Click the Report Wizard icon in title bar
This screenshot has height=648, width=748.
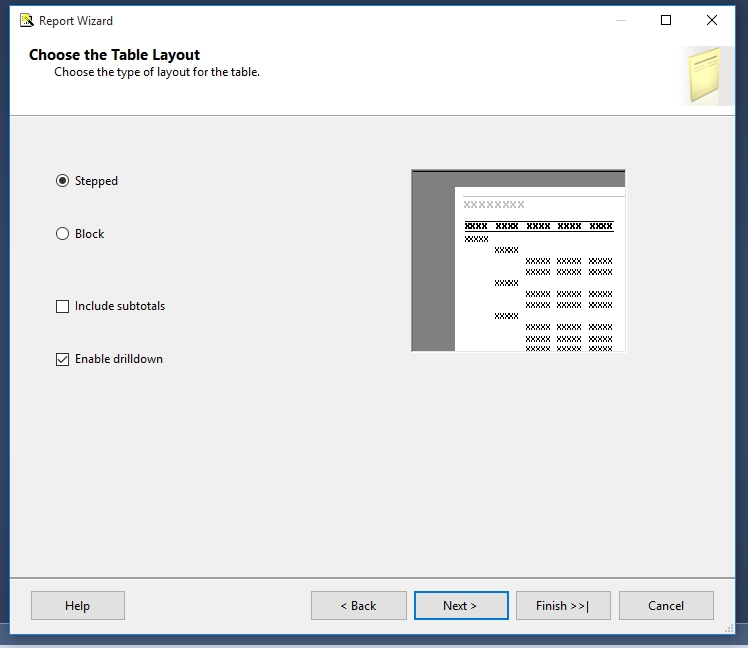click(26, 20)
